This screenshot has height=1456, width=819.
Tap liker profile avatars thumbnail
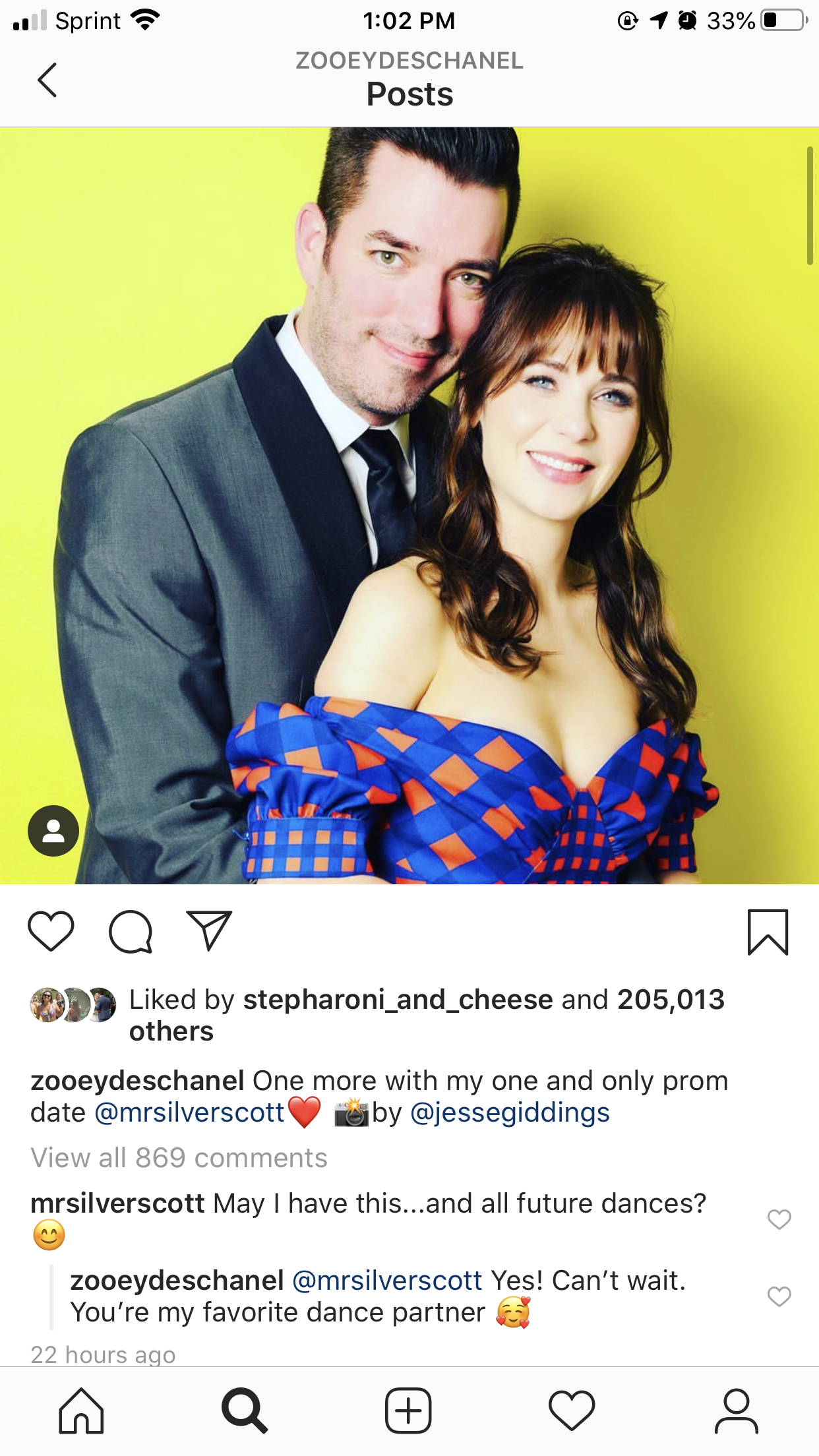73,1005
